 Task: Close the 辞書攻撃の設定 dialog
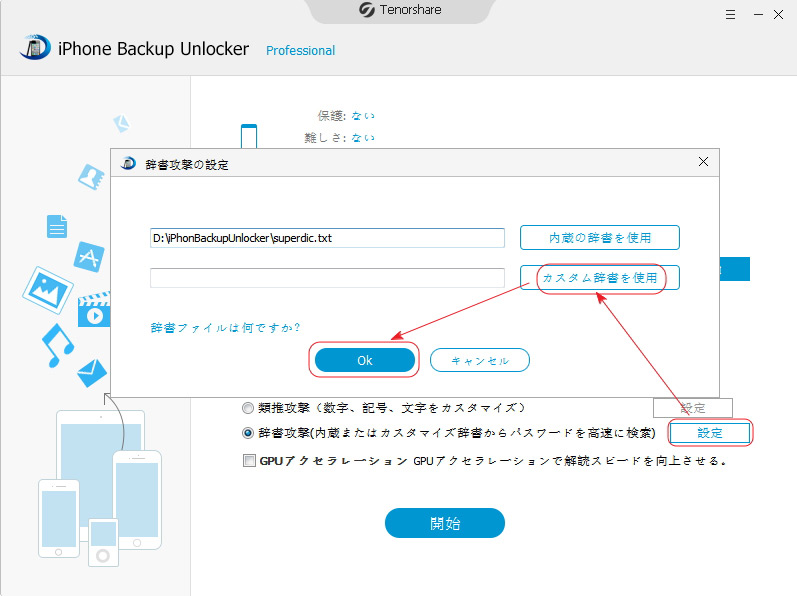pyautogui.click(x=703, y=162)
